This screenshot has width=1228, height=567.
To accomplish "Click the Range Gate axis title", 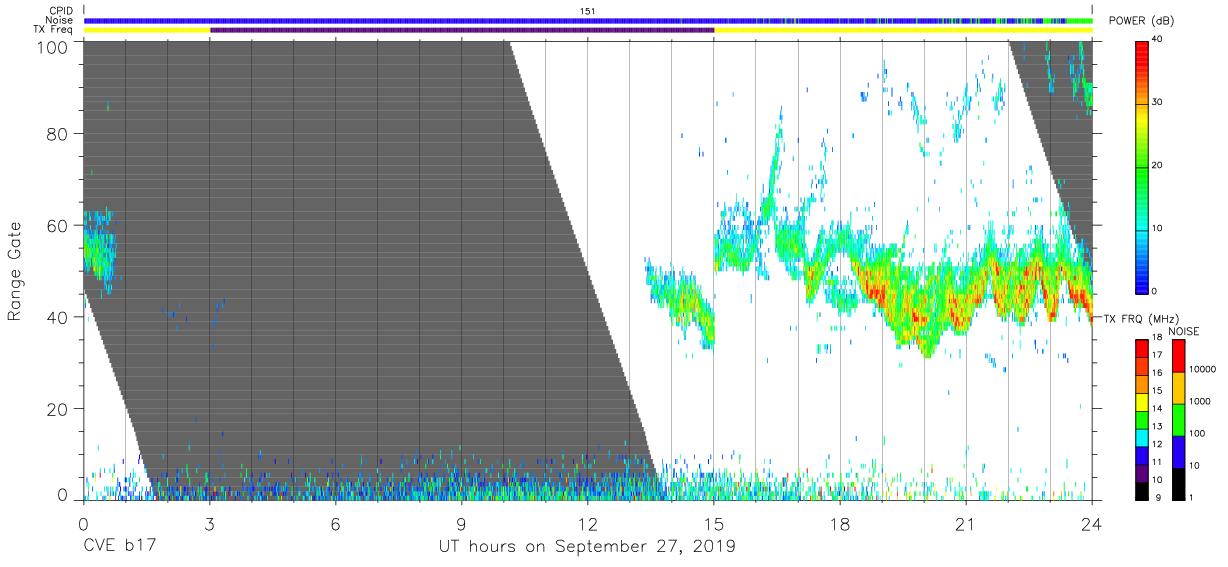I will pos(15,271).
